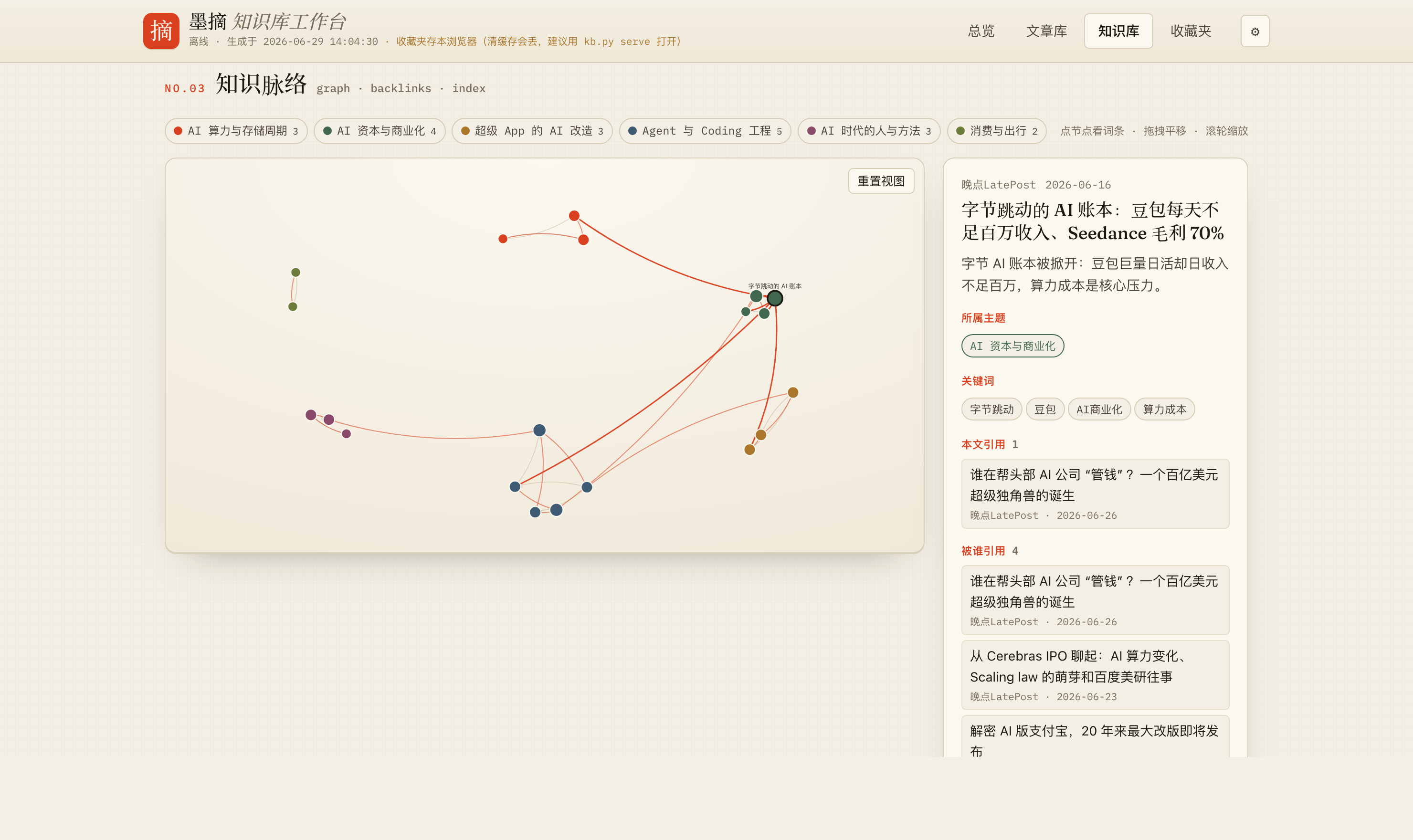
Task: Click the leftmost purple graph node
Action: tap(311, 415)
